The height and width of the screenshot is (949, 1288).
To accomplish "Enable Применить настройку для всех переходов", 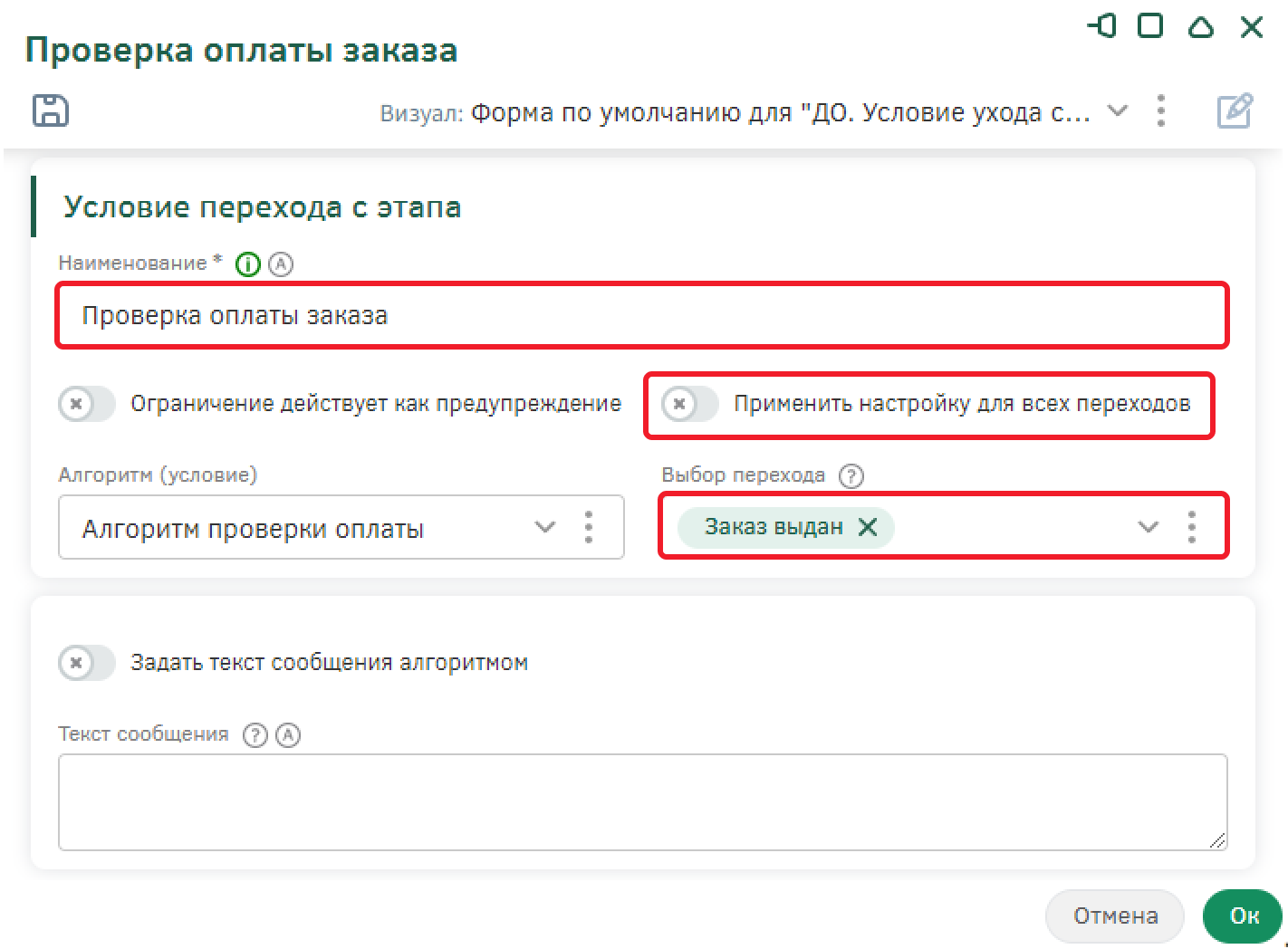I will click(x=689, y=404).
